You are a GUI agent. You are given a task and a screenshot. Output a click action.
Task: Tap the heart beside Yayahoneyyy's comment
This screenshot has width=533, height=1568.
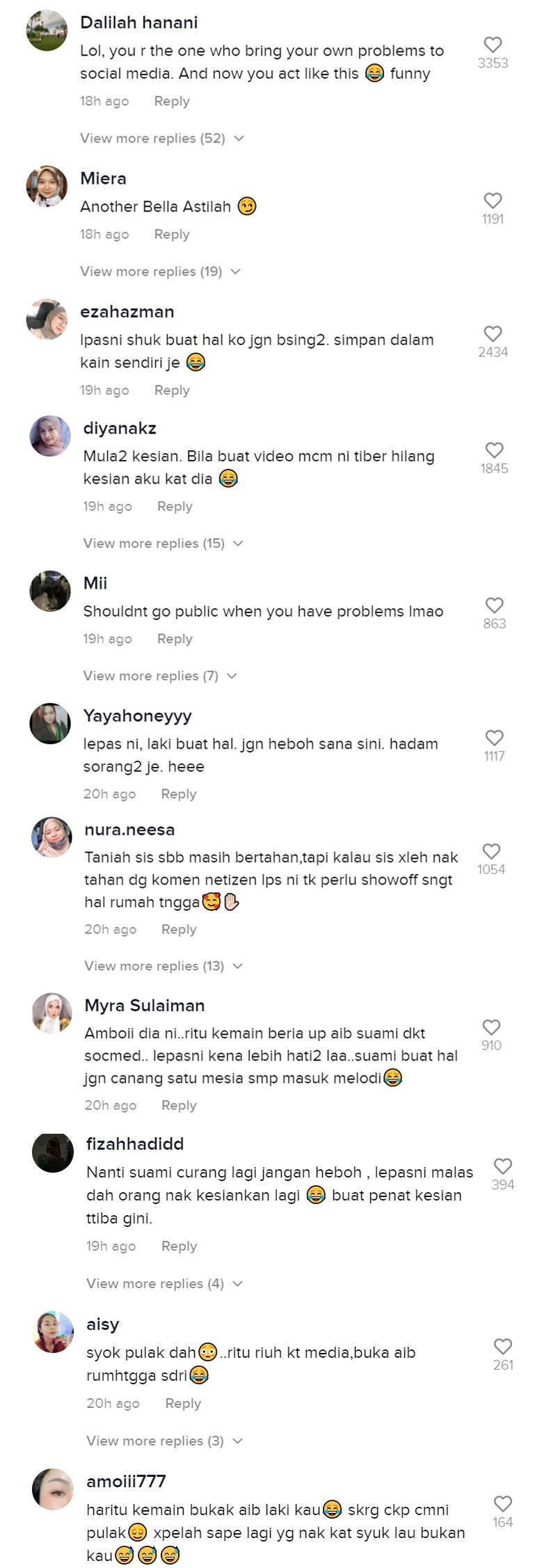pos(494,738)
